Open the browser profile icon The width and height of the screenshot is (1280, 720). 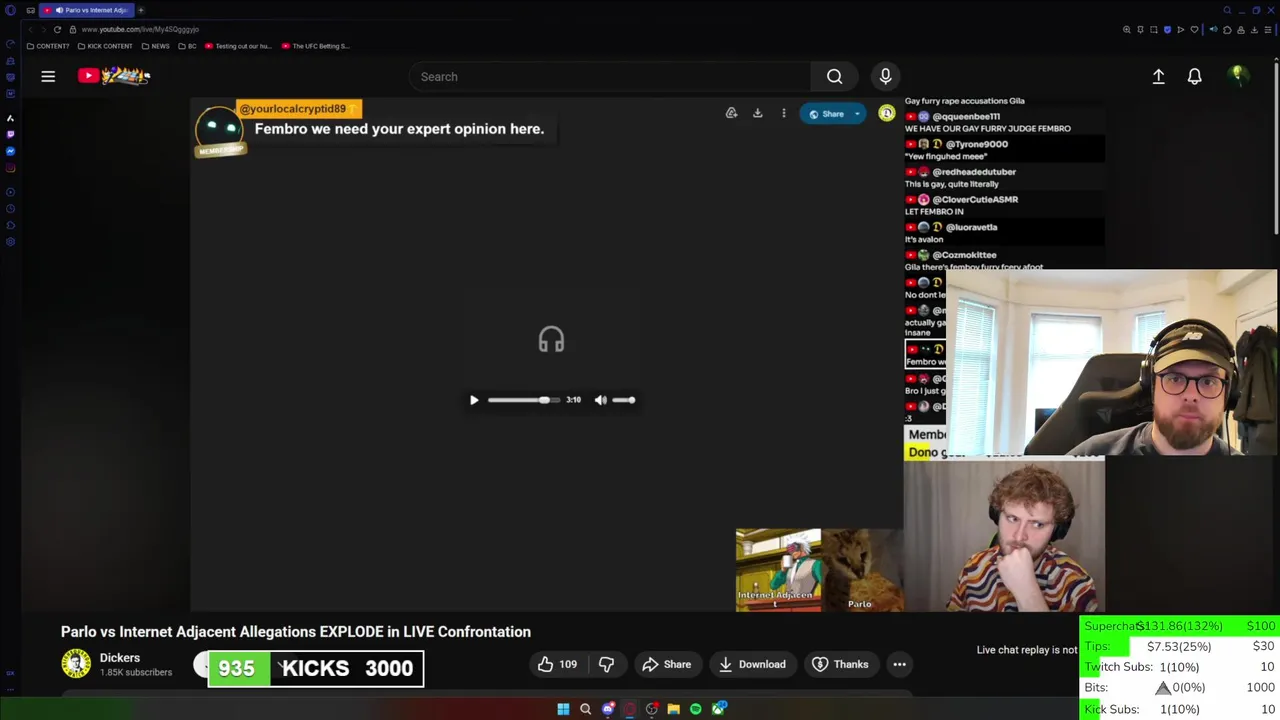(x=1241, y=30)
